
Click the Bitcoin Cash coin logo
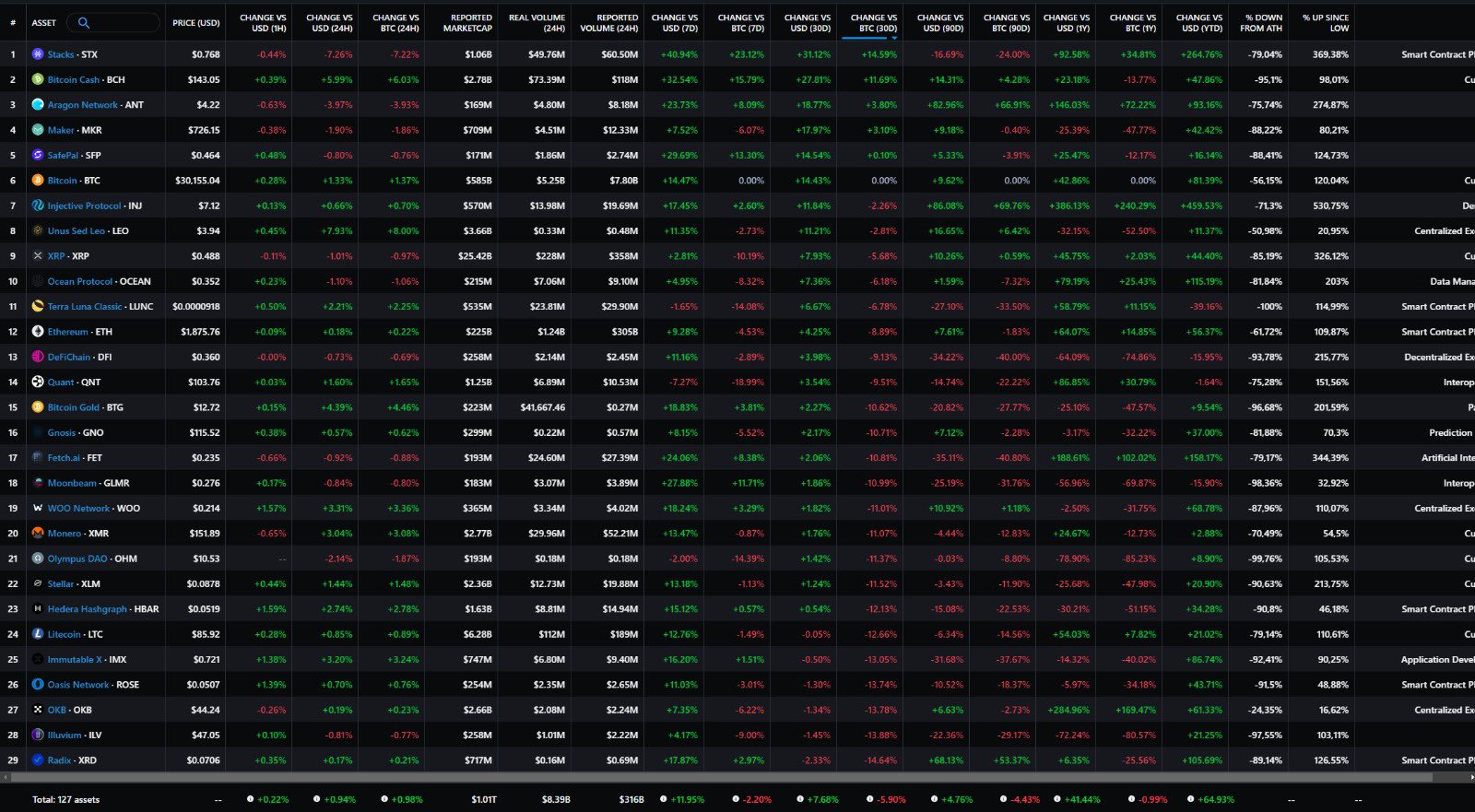38,79
